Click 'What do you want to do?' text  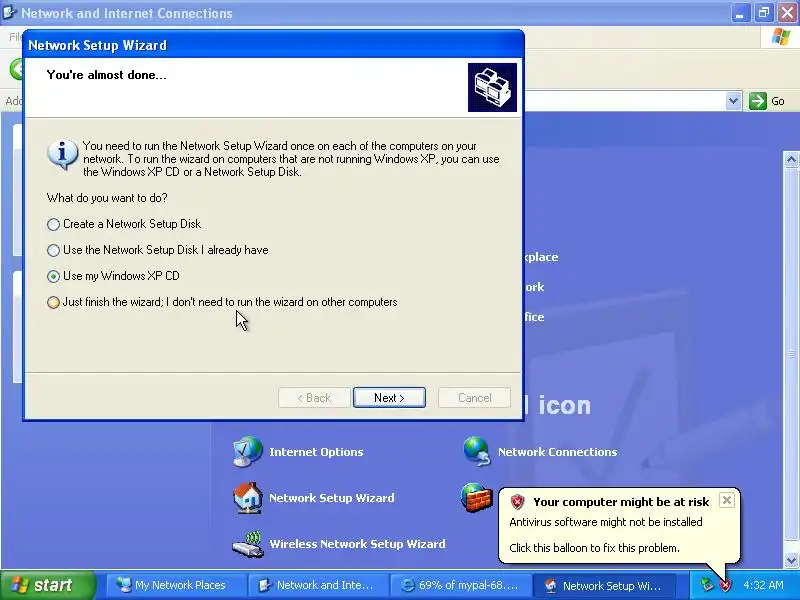click(107, 198)
